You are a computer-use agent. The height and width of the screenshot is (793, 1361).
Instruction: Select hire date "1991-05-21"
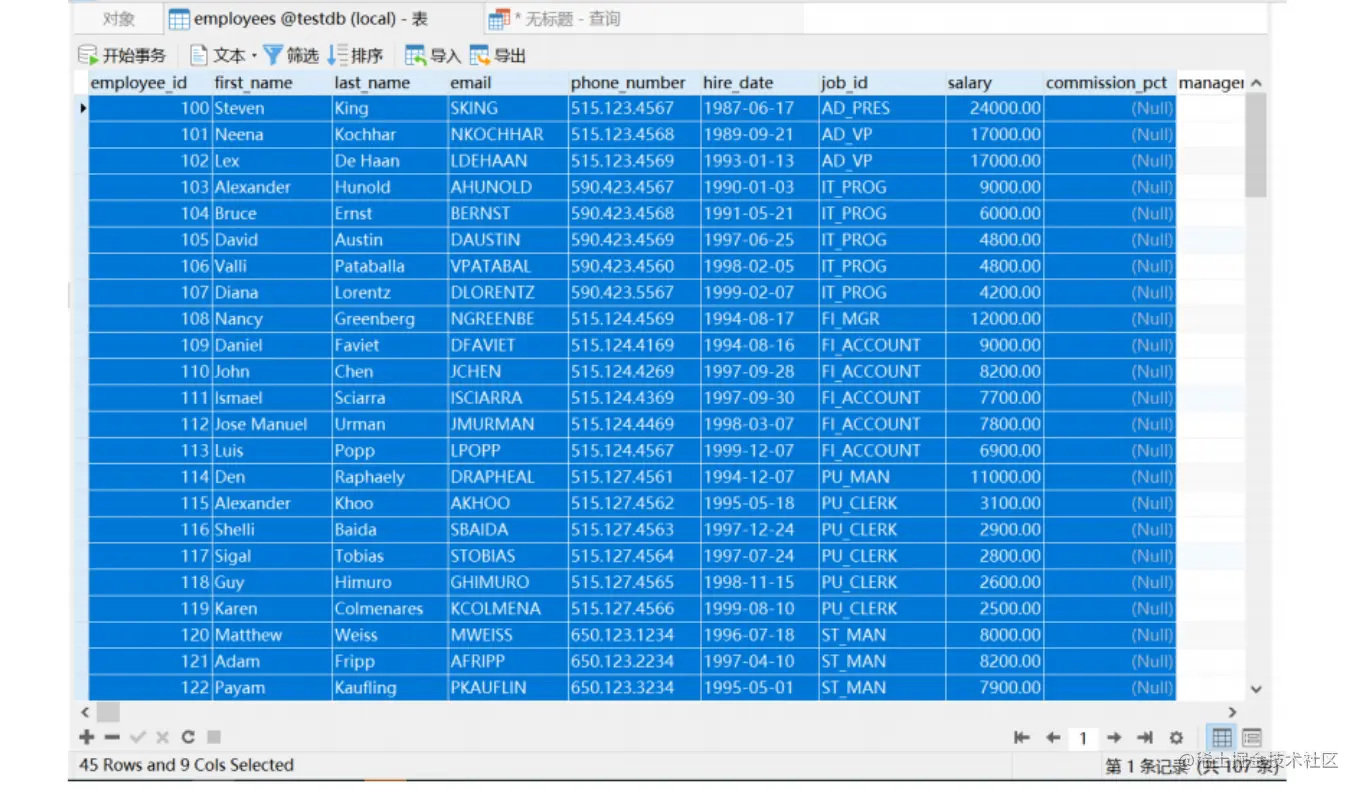(759, 213)
